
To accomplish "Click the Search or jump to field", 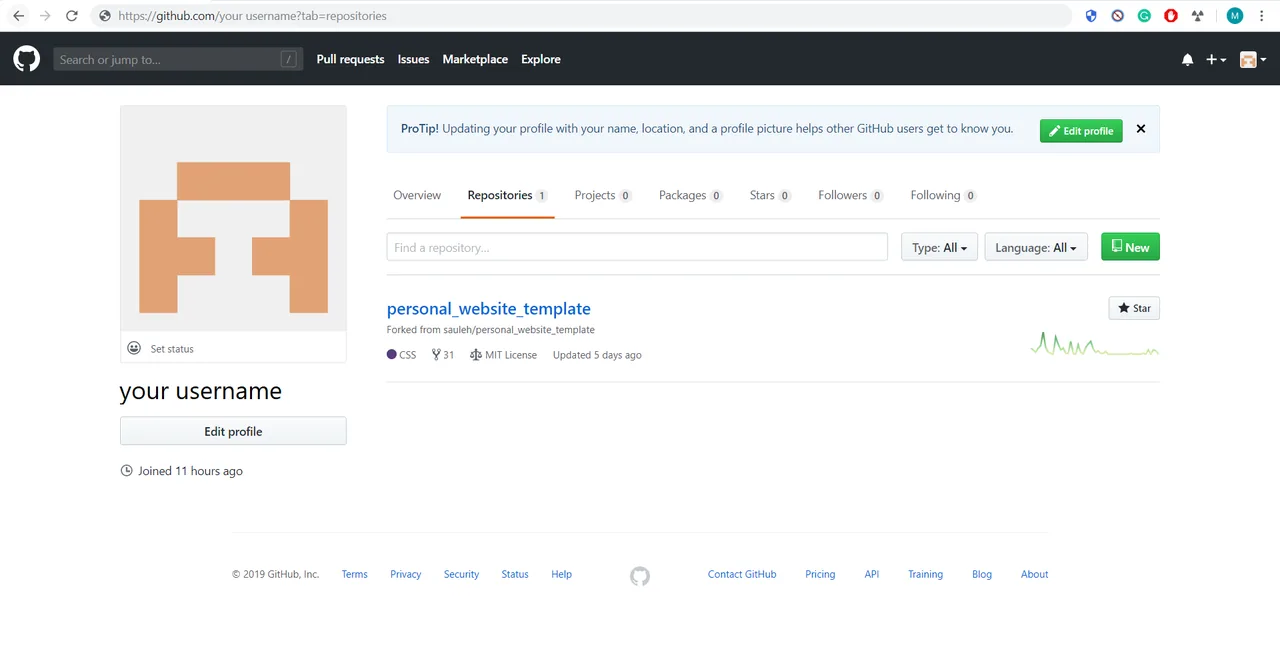I will tap(177, 60).
